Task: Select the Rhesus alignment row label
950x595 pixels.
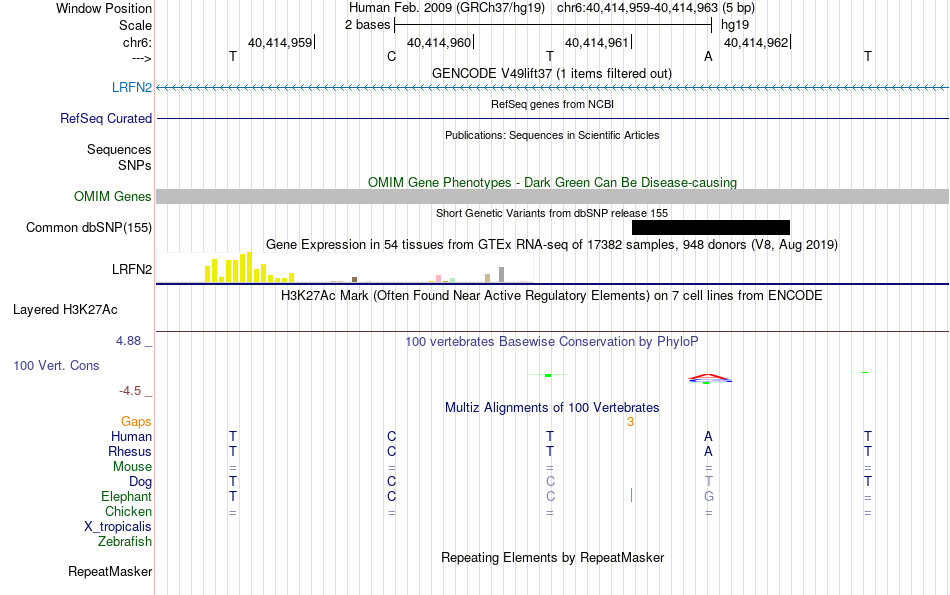Action: [130, 451]
